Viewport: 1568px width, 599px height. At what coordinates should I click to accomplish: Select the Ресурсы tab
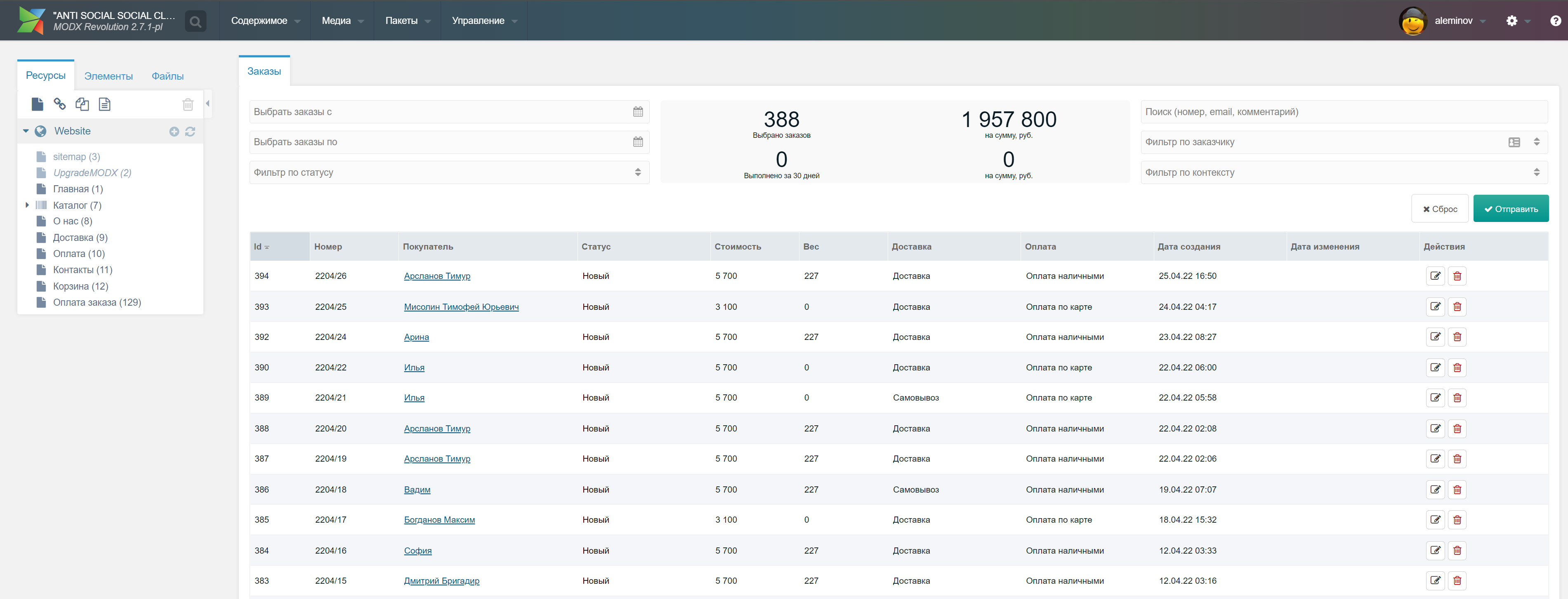click(x=46, y=75)
